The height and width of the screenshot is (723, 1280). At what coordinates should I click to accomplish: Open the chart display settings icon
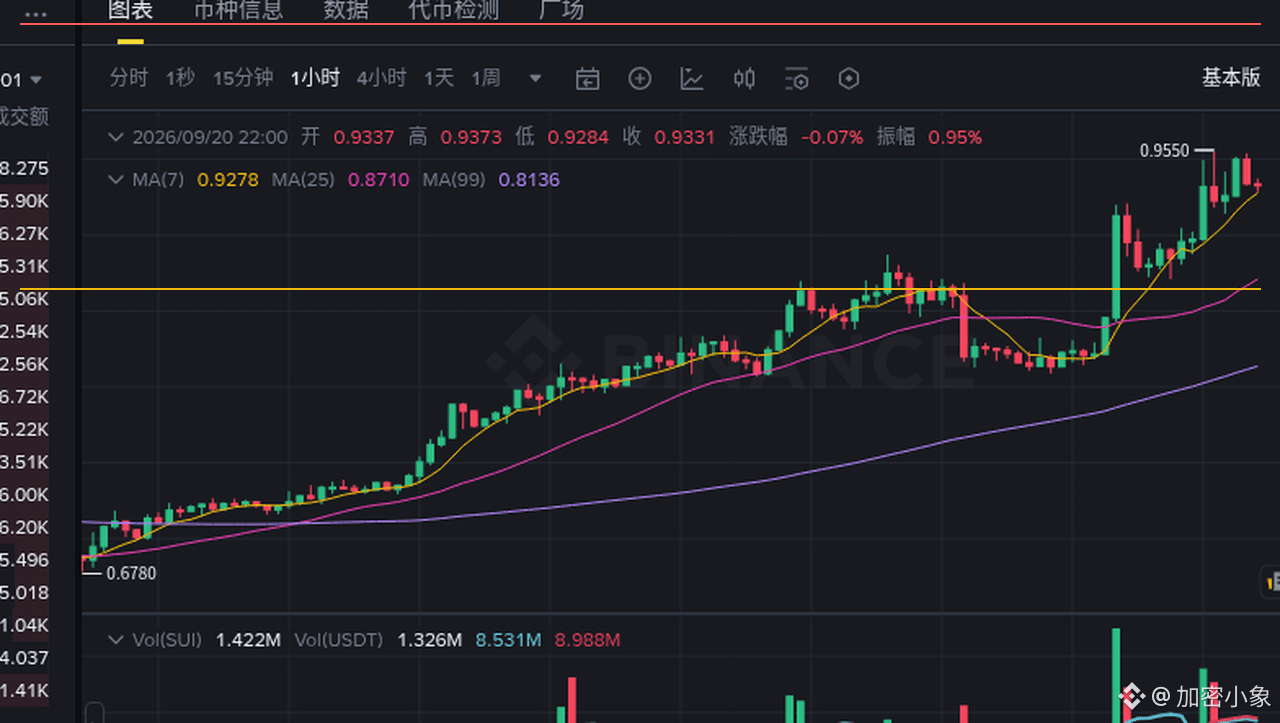pos(797,79)
